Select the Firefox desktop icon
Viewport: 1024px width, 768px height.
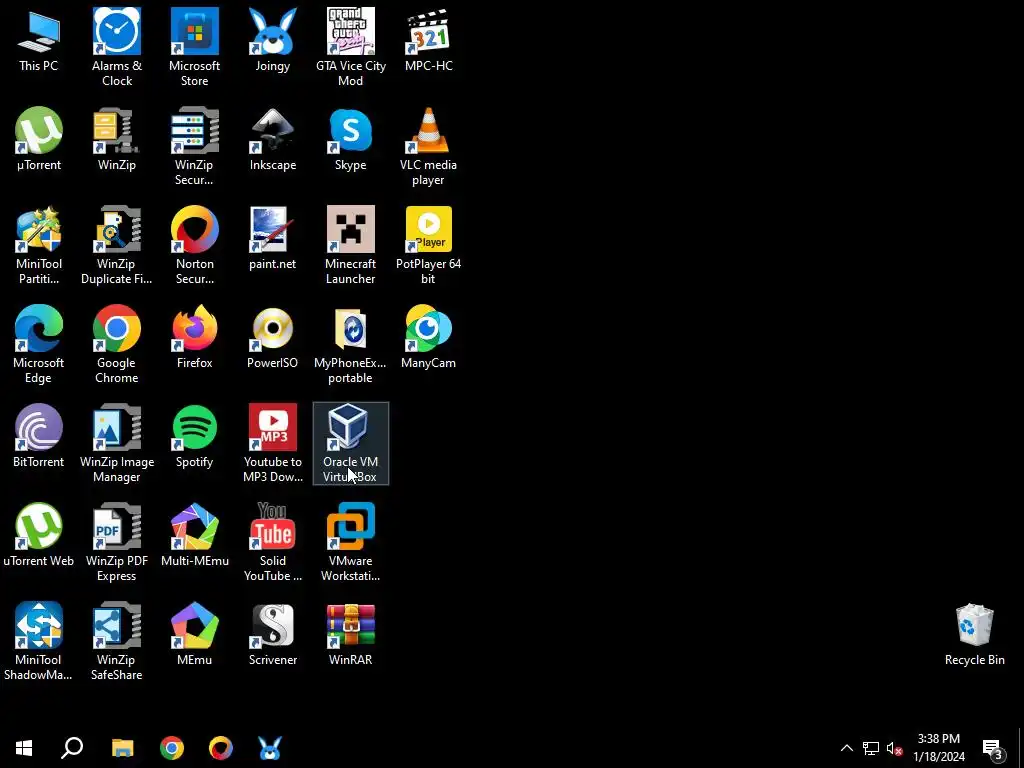coord(195,337)
